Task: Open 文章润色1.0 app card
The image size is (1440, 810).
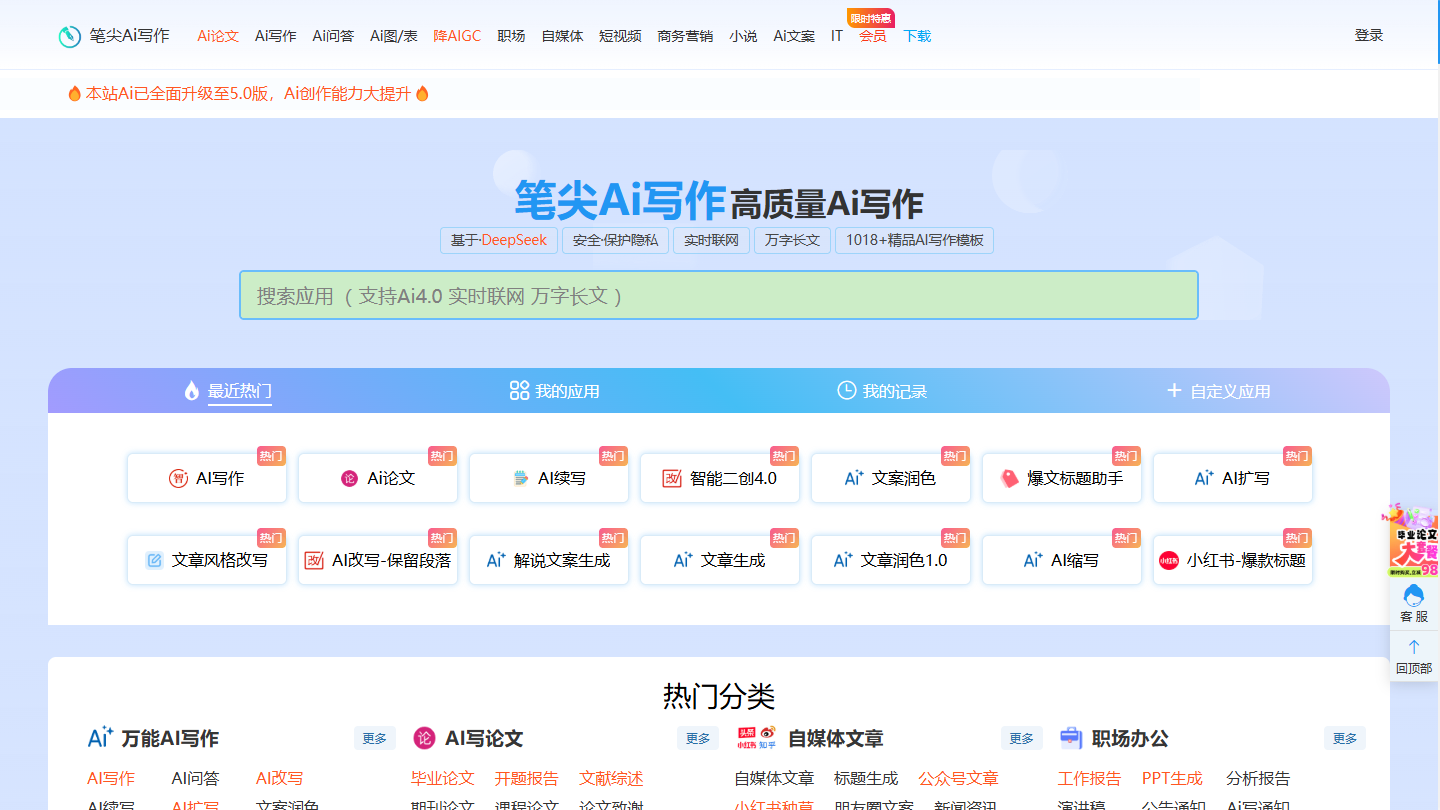Action: point(891,560)
